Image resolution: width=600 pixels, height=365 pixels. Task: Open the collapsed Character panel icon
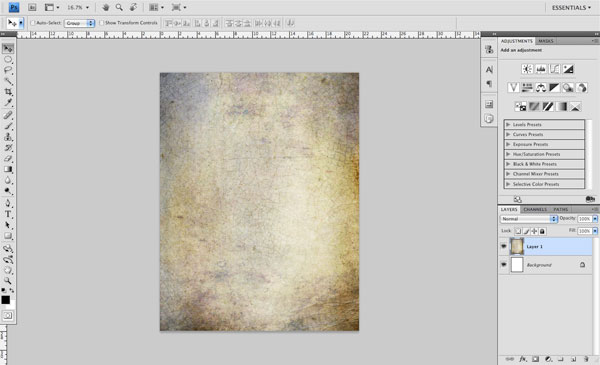(x=489, y=70)
